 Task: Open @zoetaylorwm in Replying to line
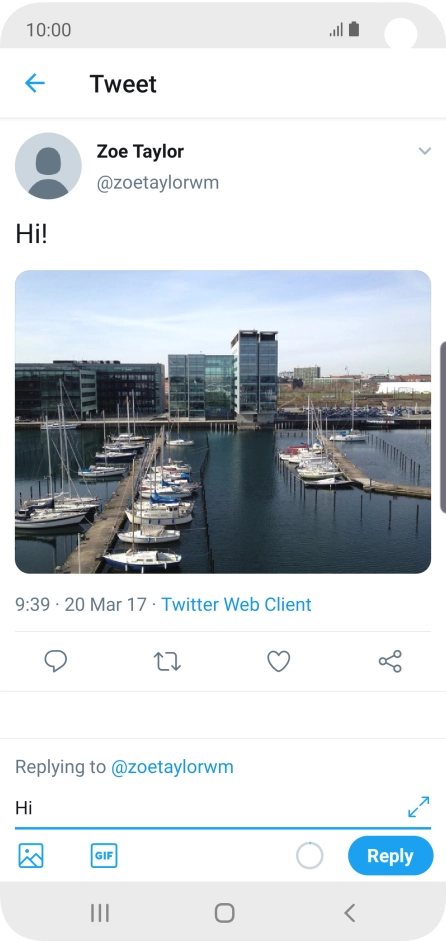pos(172,766)
